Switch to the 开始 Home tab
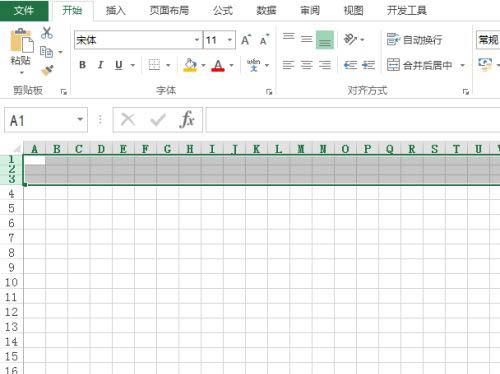The width and height of the screenshot is (500, 374). point(72,10)
